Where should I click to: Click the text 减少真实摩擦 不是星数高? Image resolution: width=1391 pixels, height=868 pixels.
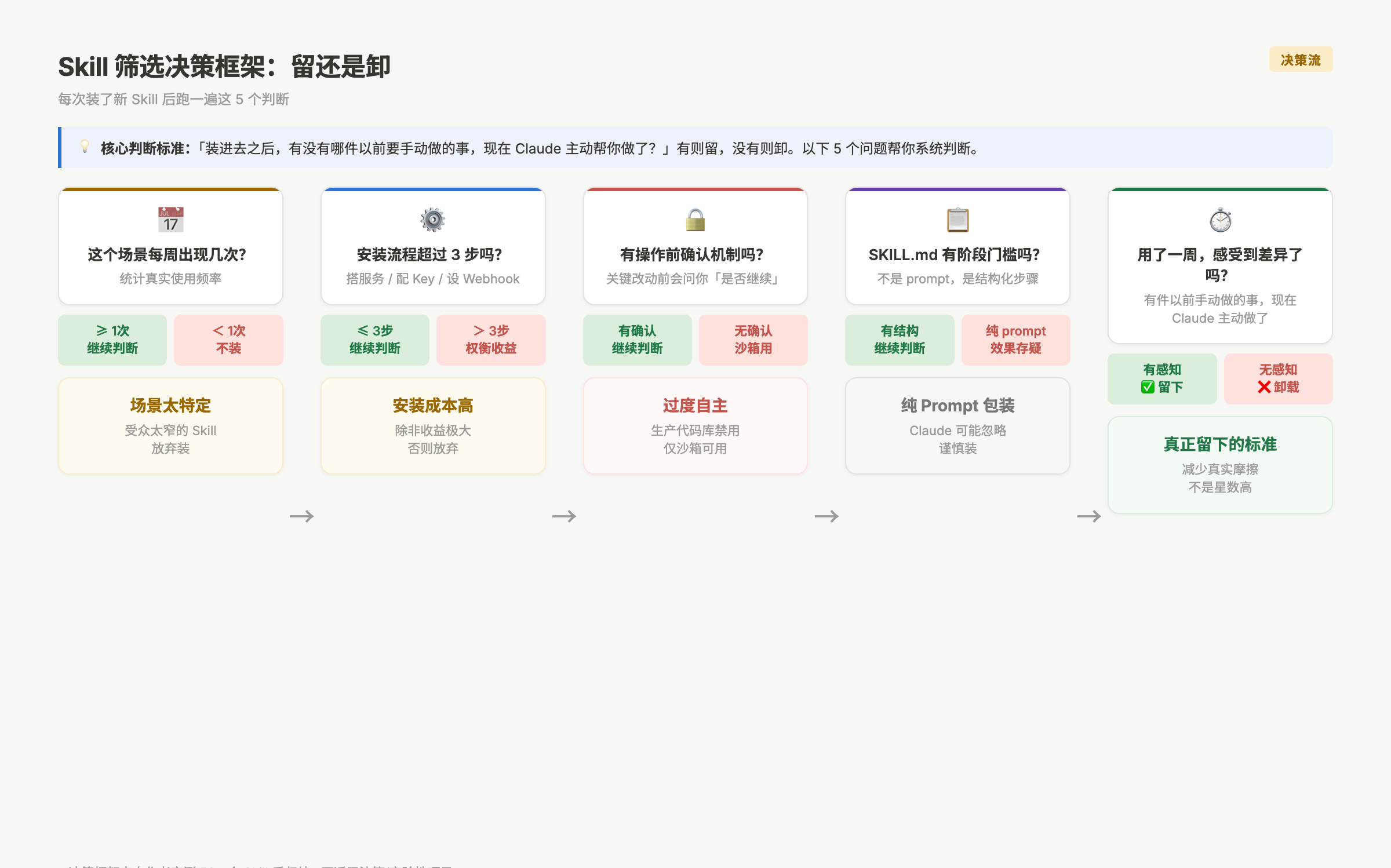pyautogui.click(x=1220, y=478)
